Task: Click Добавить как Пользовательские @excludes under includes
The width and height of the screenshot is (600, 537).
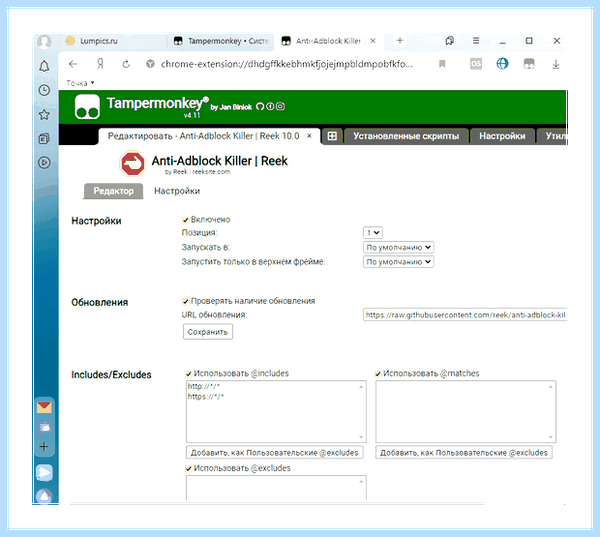Action: click(274, 452)
